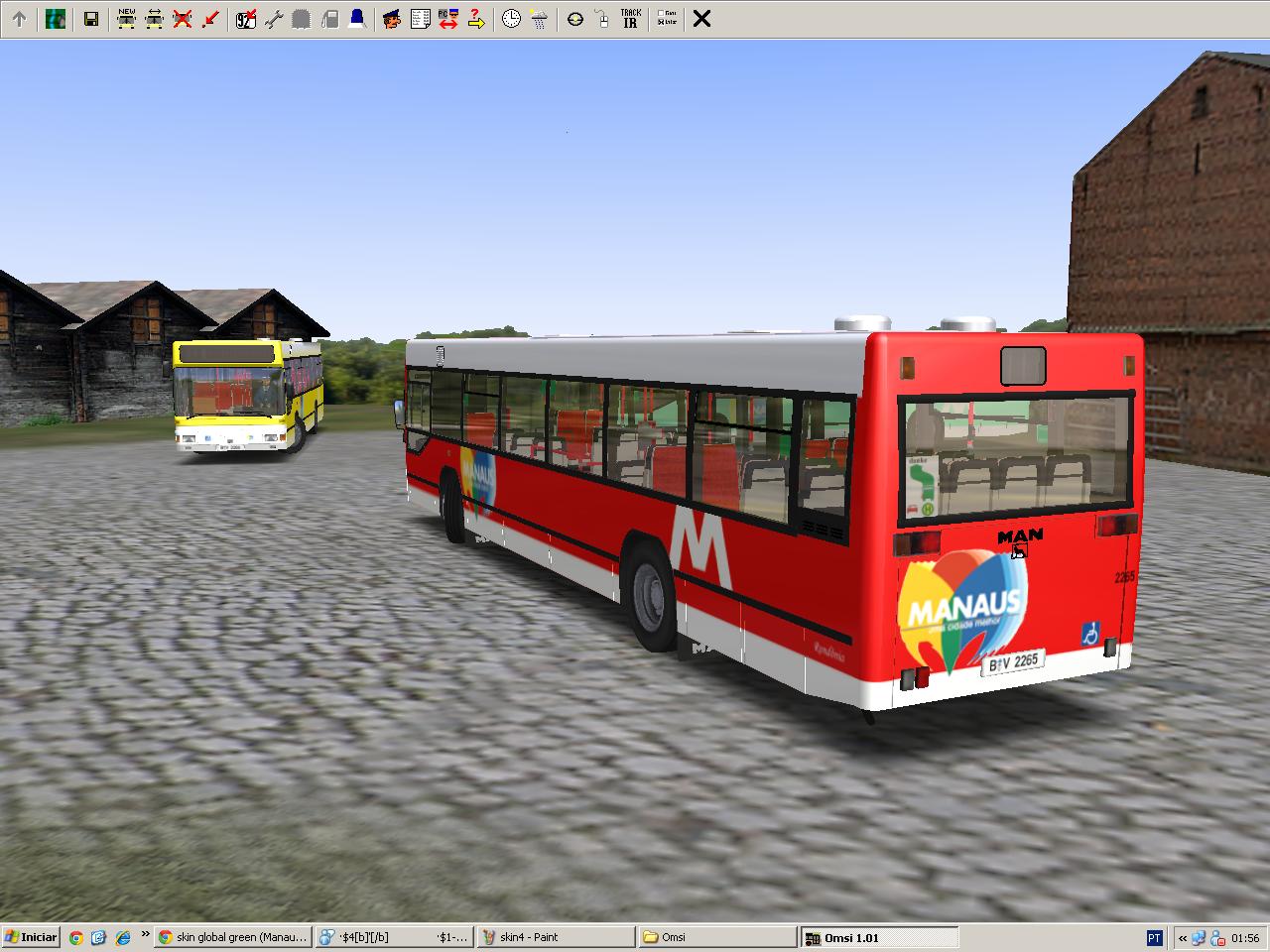
Task: Delete bus with red X bus icon
Action: click(x=182, y=18)
